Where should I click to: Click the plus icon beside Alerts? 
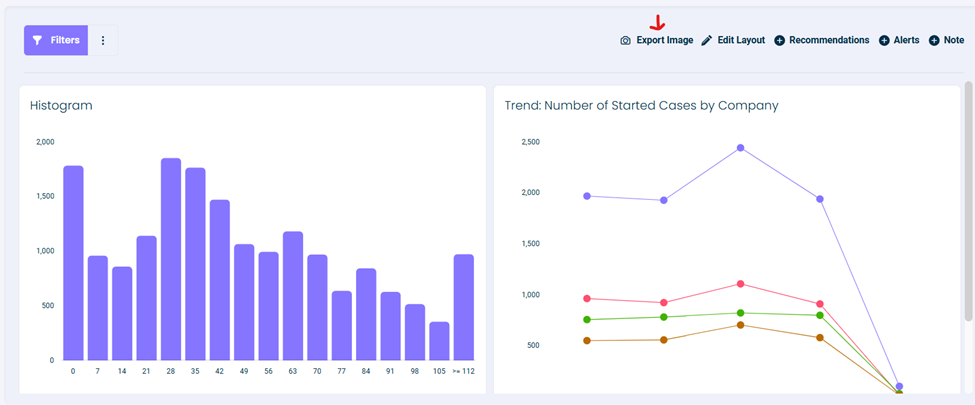(884, 40)
